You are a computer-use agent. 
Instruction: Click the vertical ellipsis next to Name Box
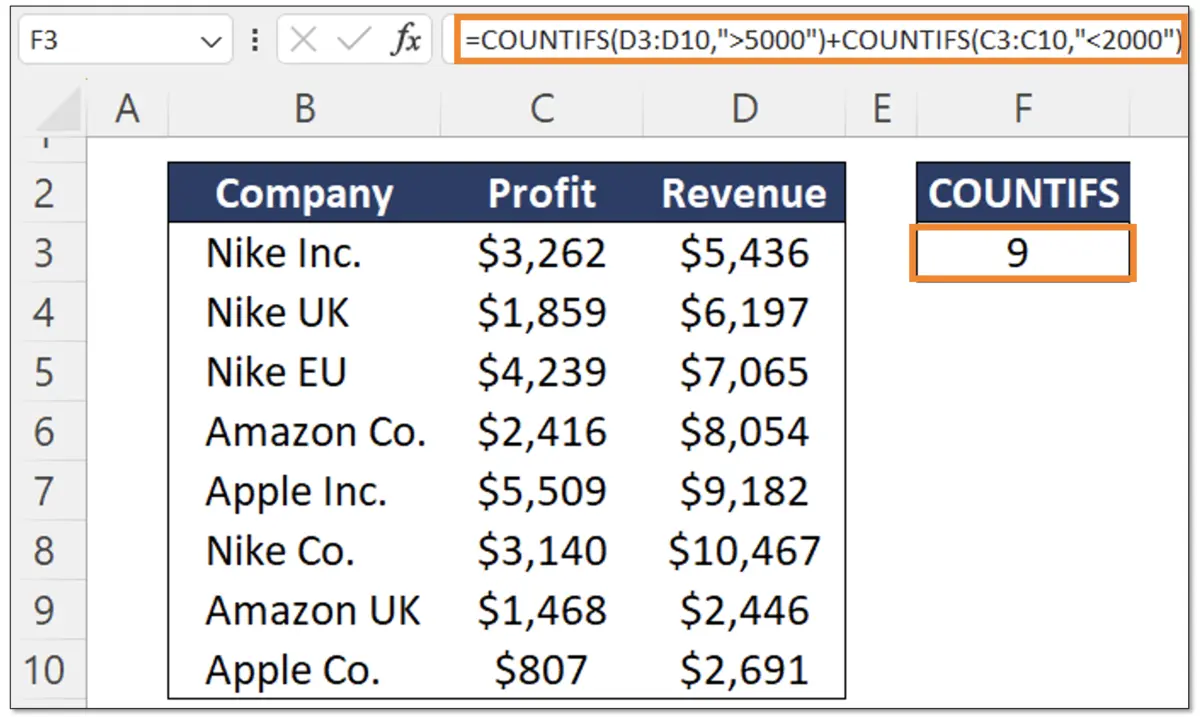tap(254, 38)
